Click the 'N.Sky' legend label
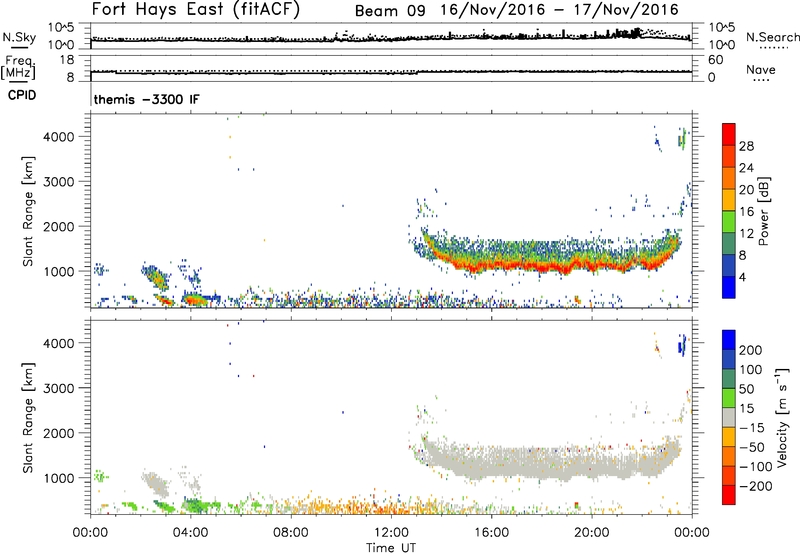 [x=19, y=37]
